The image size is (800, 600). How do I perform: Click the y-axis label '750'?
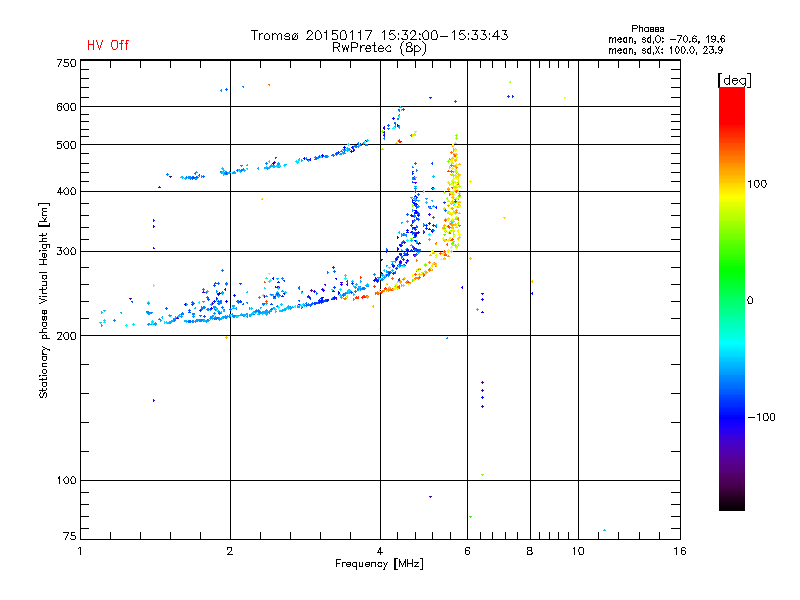pyautogui.click(x=66, y=63)
